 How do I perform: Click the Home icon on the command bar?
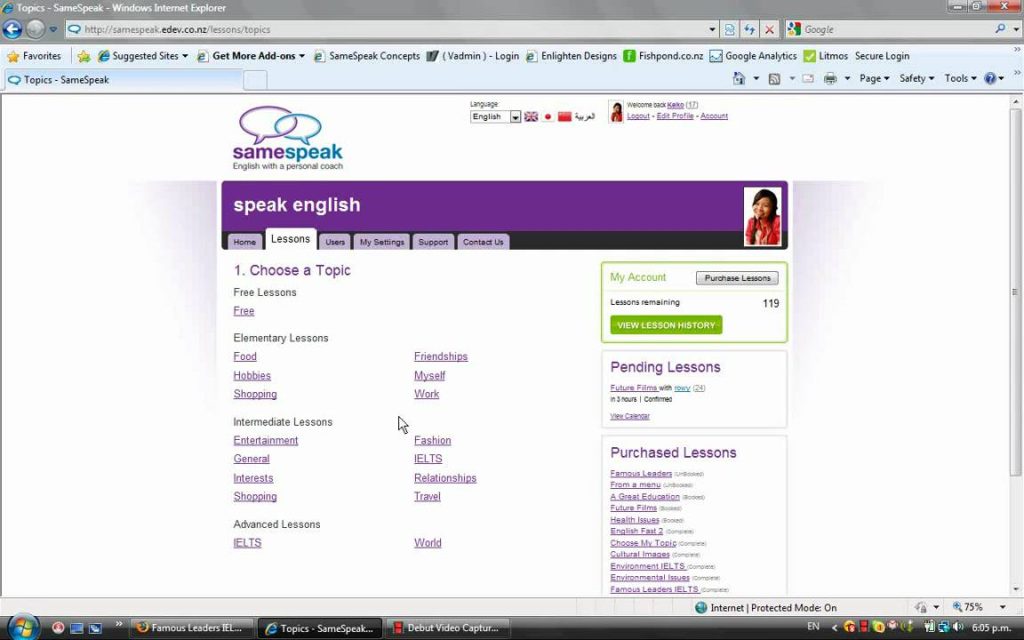[738, 78]
